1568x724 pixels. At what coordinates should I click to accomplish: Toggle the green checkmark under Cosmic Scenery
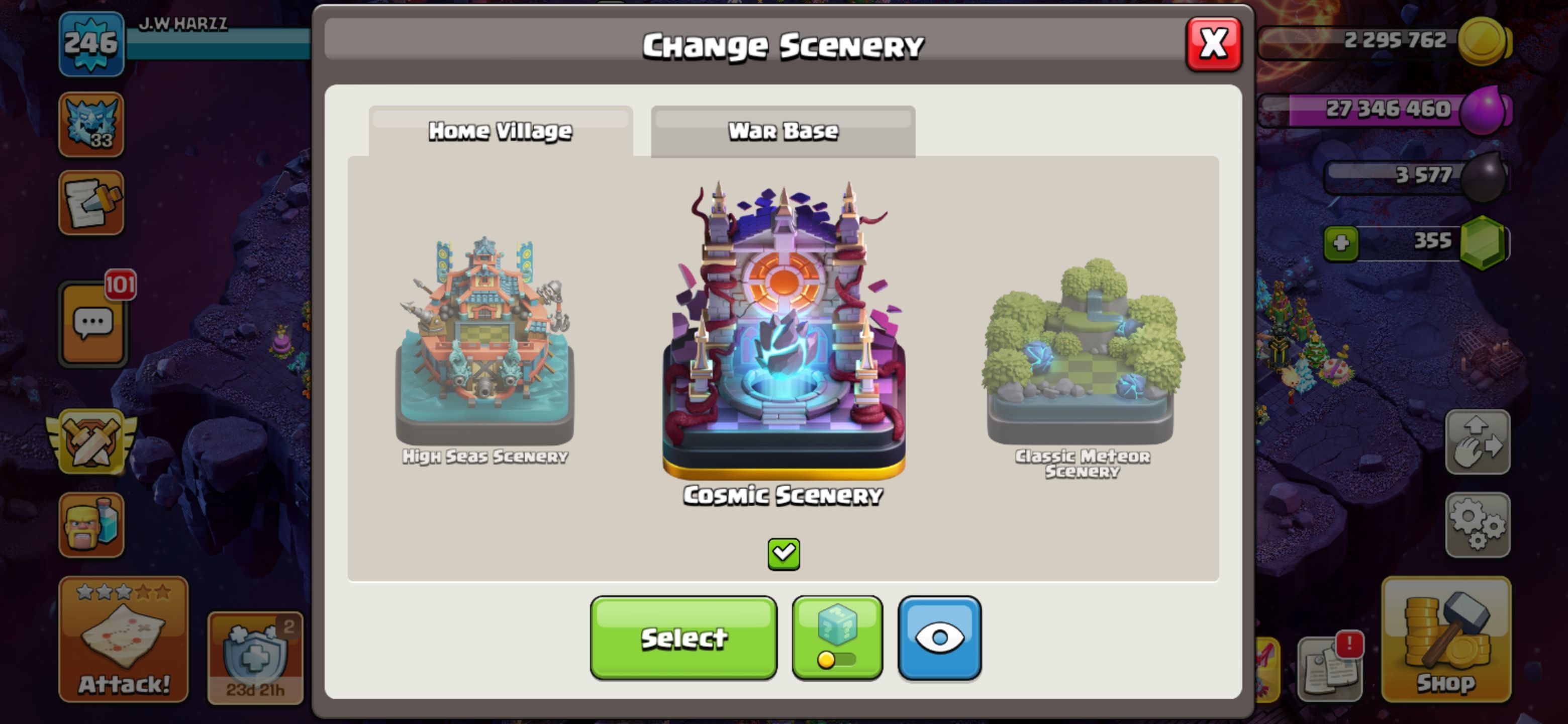coord(783,554)
